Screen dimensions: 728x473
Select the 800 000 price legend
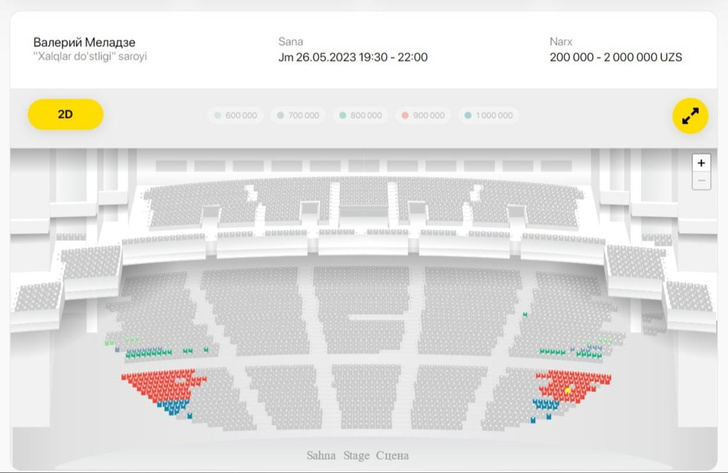pos(360,116)
